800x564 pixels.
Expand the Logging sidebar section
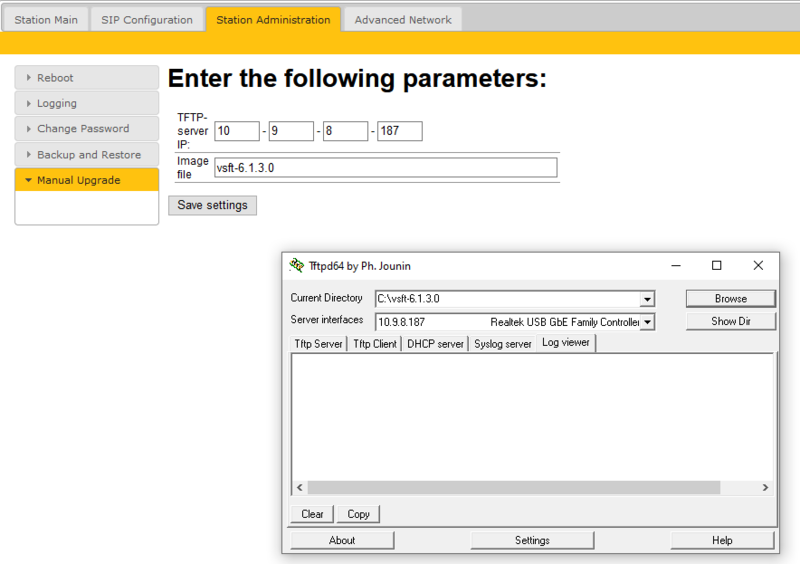point(87,103)
